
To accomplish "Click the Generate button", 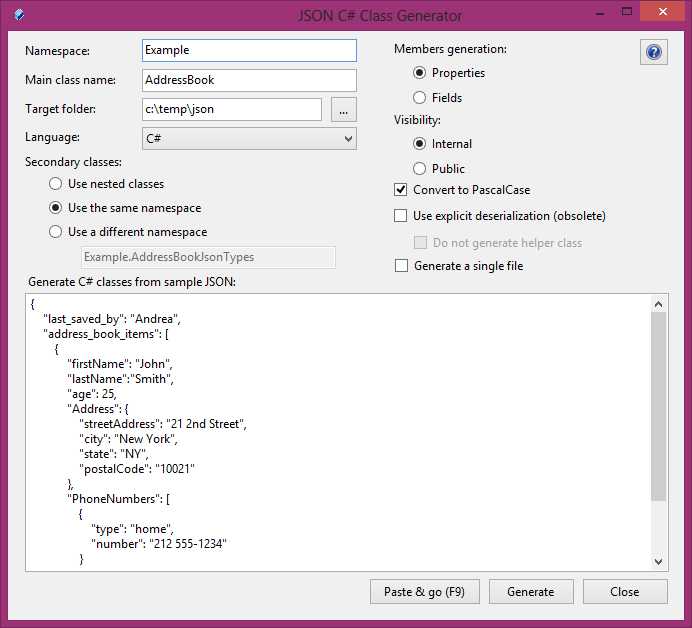I will [x=531, y=592].
